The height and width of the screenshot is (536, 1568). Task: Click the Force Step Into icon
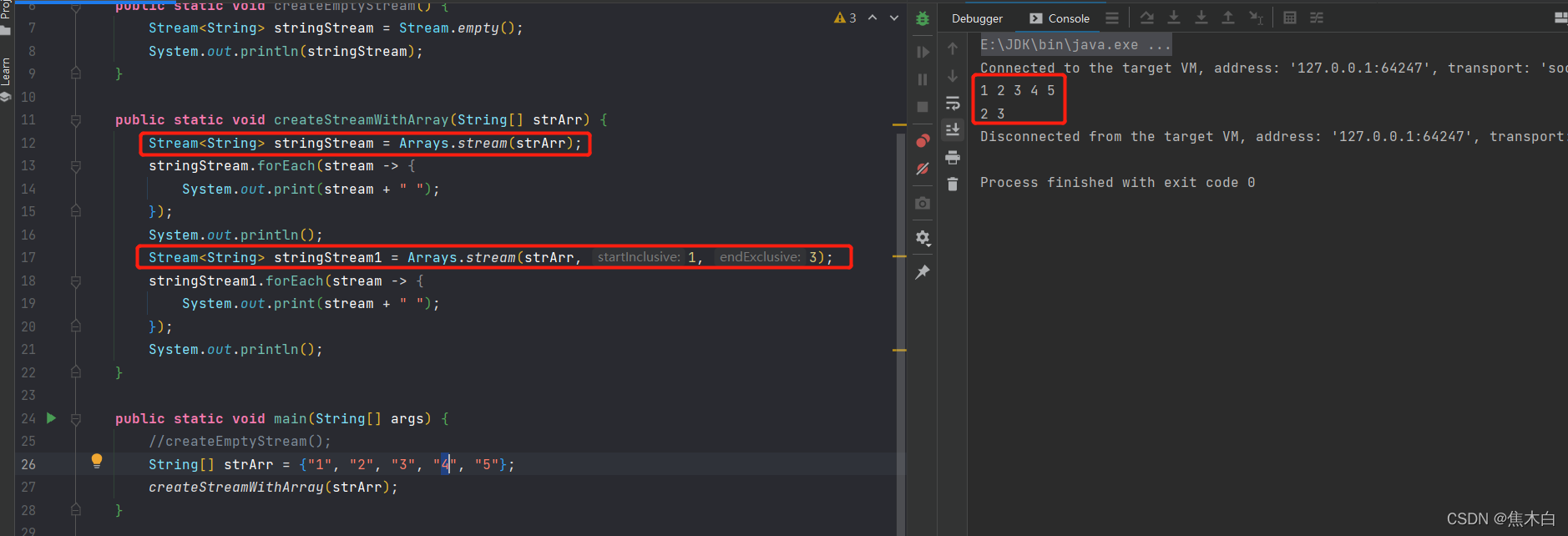[1201, 18]
